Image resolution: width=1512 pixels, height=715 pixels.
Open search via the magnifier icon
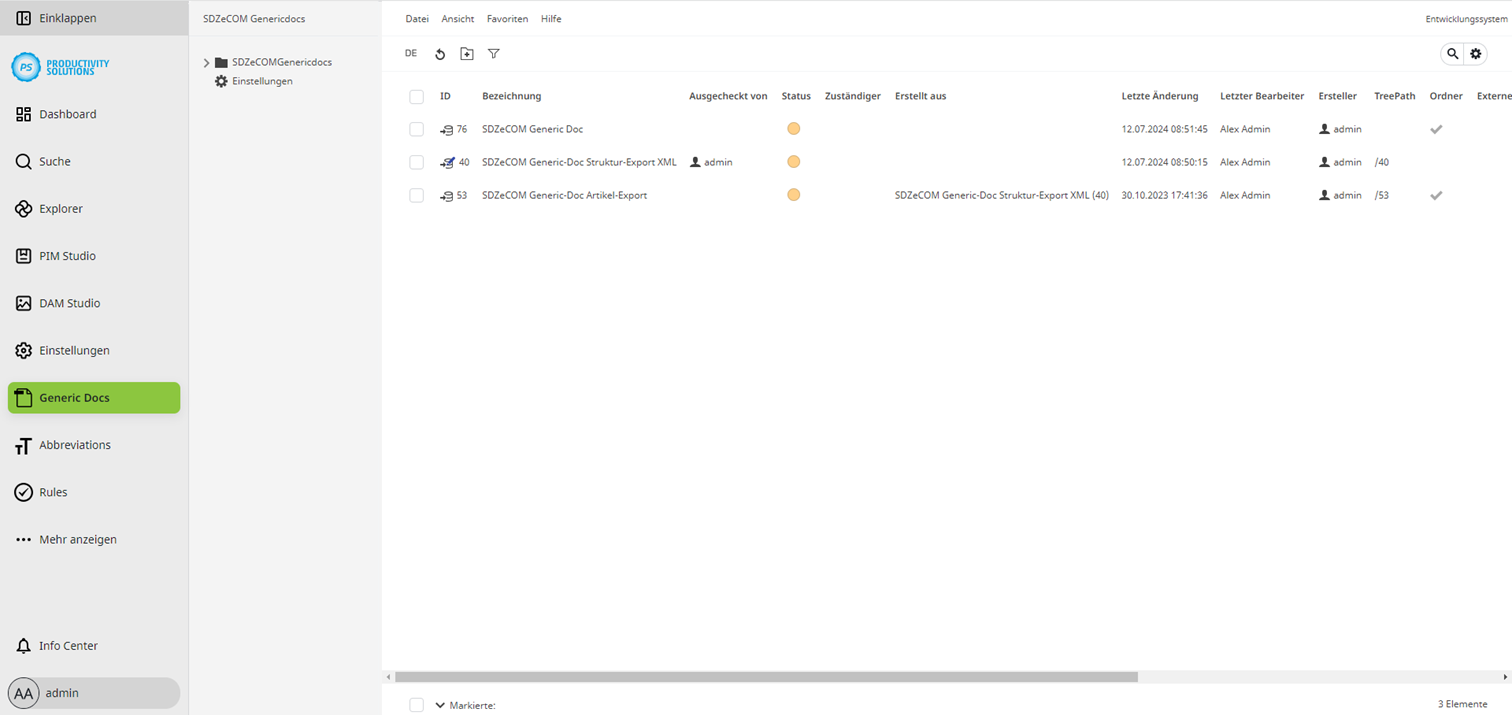1452,53
